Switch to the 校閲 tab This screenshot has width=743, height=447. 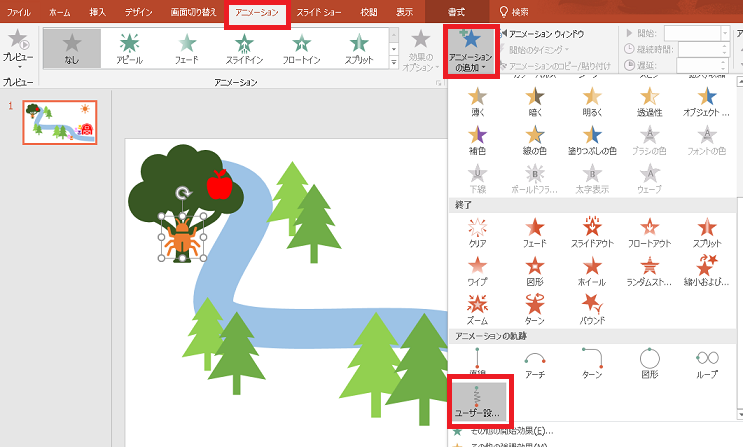(x=369, y=12)
